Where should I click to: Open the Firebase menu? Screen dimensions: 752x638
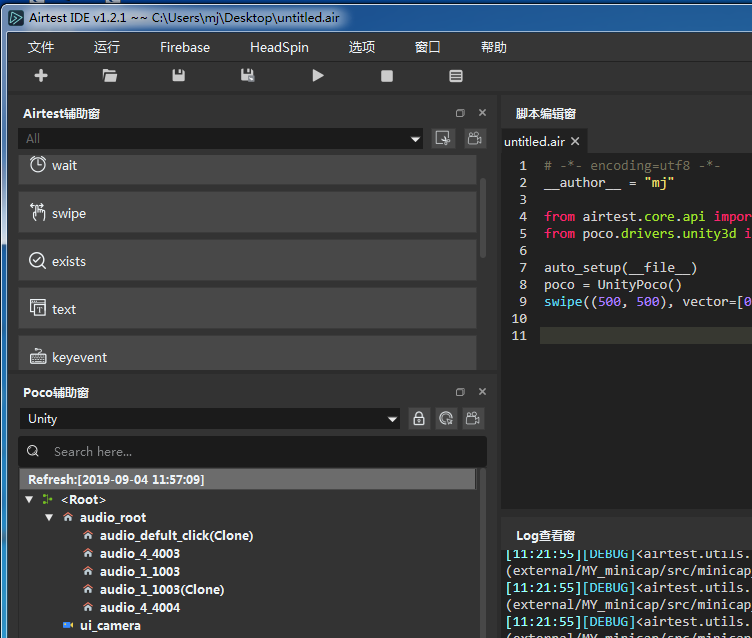(x=185, y=47)
